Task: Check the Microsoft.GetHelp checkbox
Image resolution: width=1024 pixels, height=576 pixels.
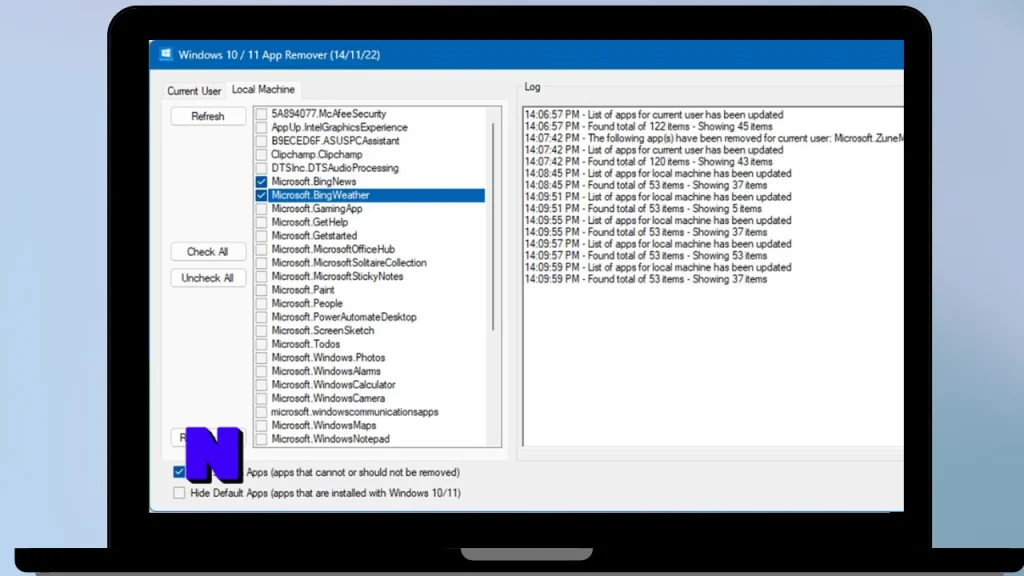Action: (x=261, y=222)
